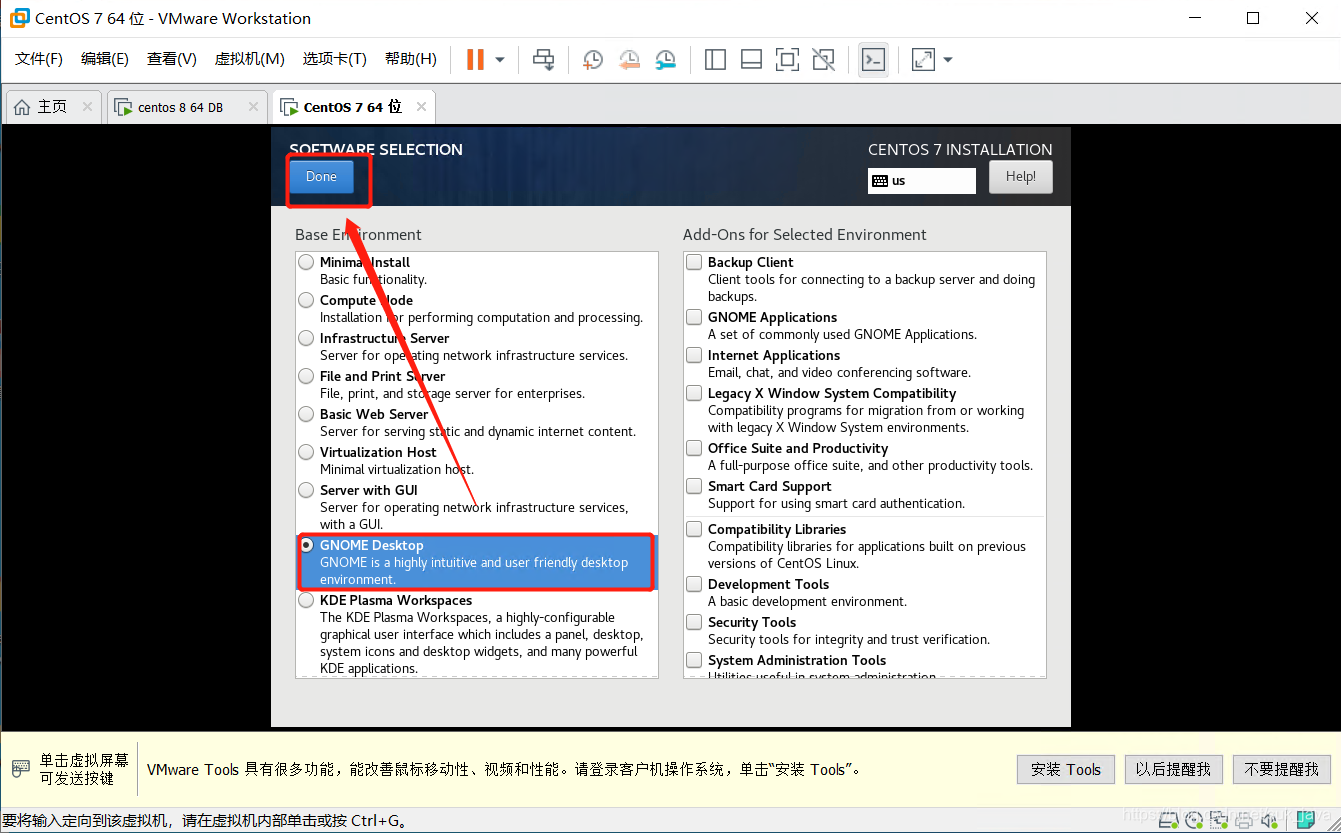This screenshot has width=1341, height=833.
Task: Open the 查看(V) menu
Action: pyautogui.click(x=172, y=59)
